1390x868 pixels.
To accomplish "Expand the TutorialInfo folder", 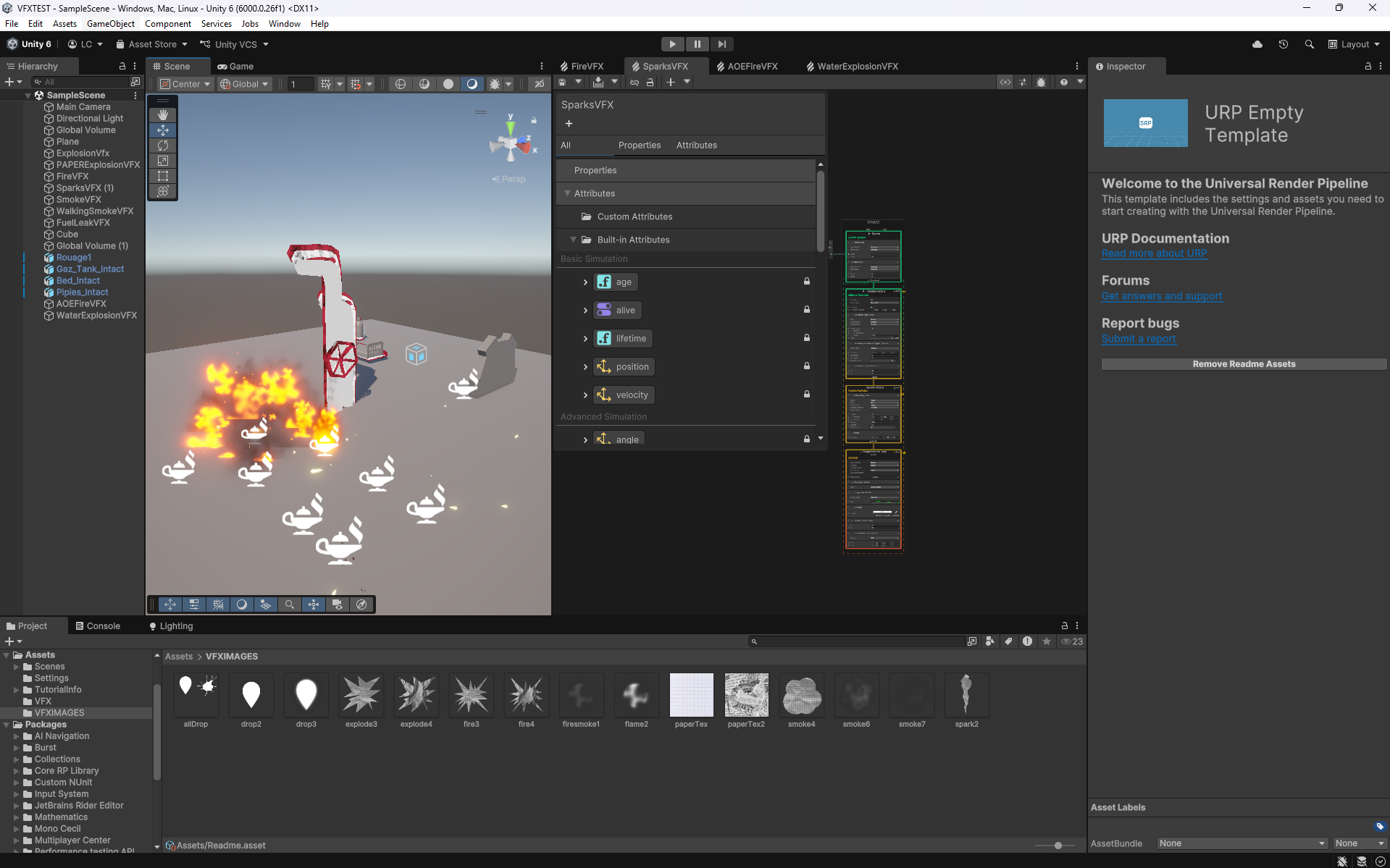I will [x=17, y=690].
